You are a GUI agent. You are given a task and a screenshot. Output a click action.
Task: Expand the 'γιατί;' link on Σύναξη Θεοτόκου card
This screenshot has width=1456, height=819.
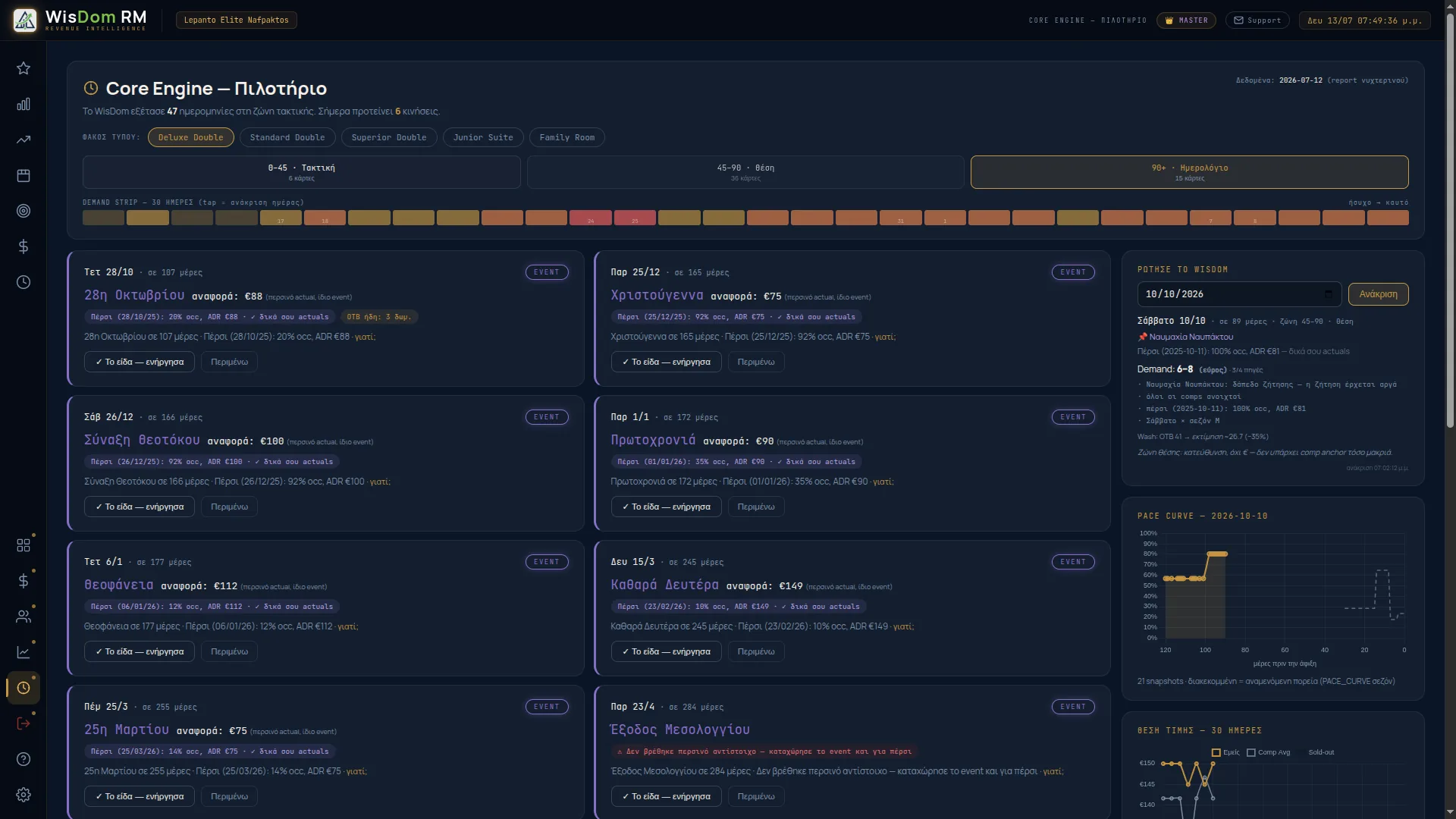pos(380,482)
